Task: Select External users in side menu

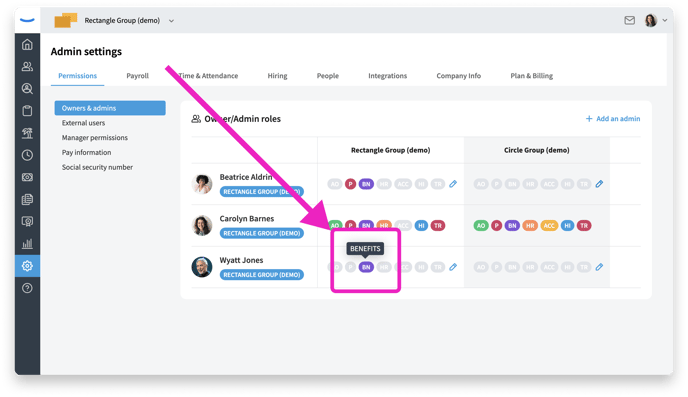Action: (83, 123)
